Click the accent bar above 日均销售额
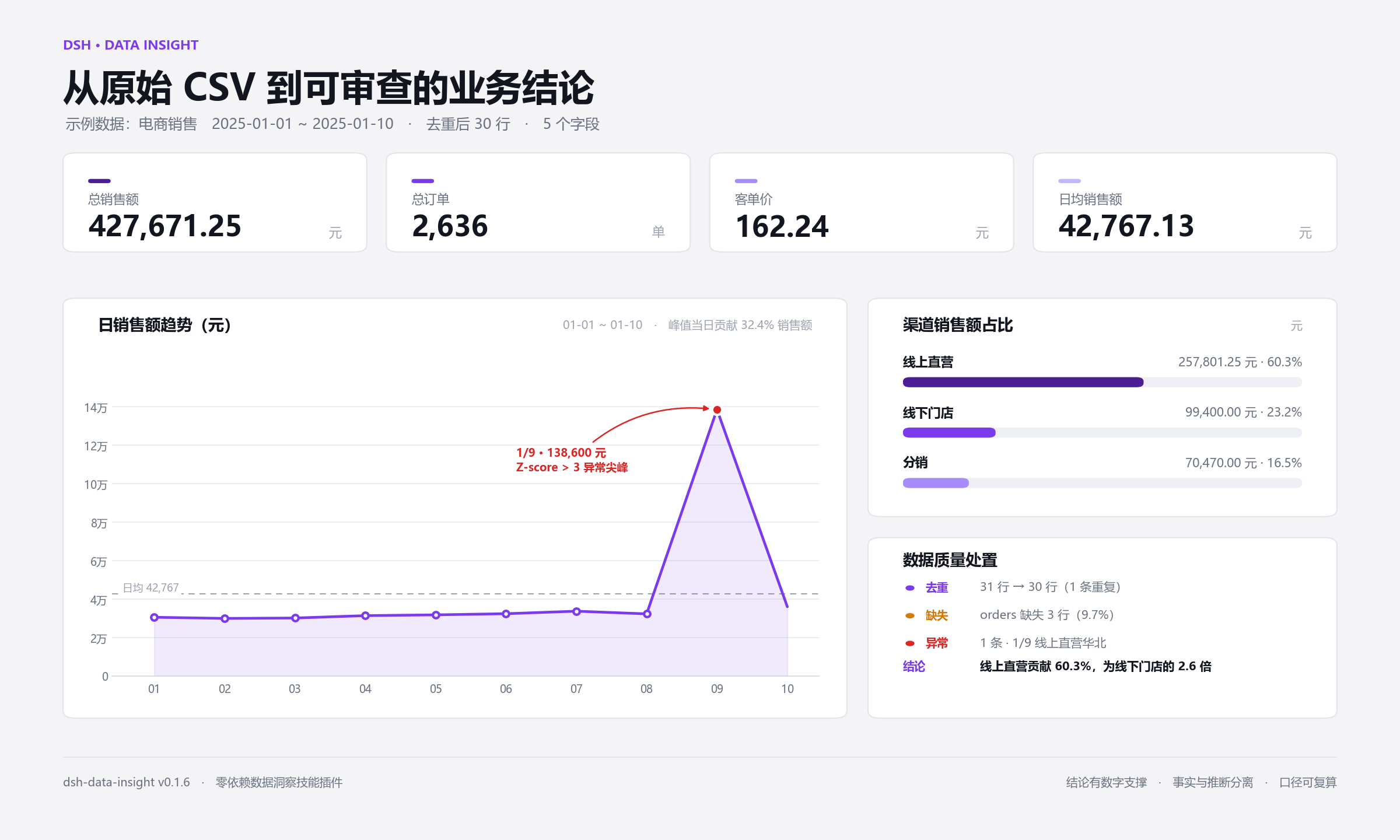 [1070, 181]
